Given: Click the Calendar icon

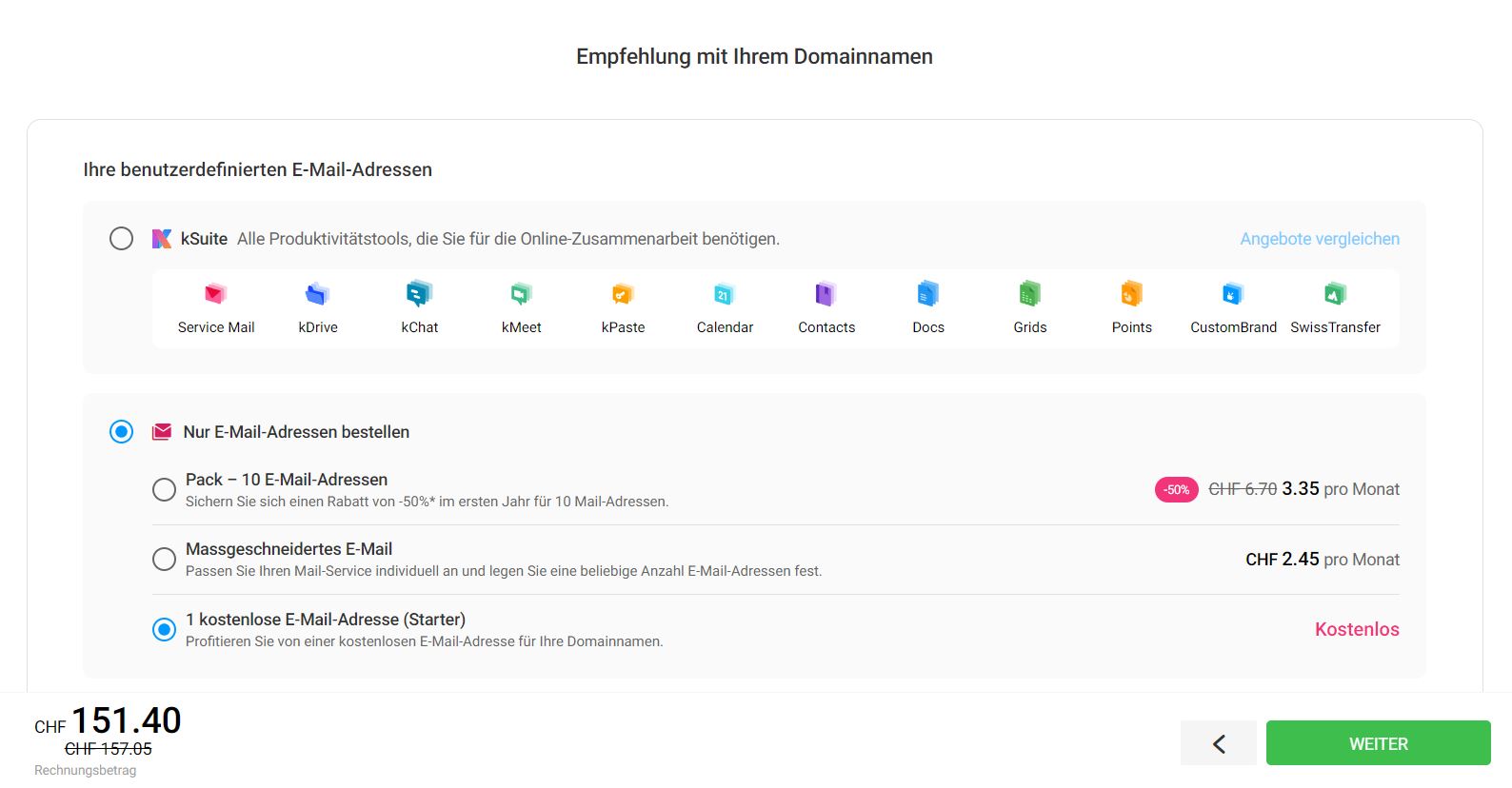Looking at the screenshot, I should [725, 294].
